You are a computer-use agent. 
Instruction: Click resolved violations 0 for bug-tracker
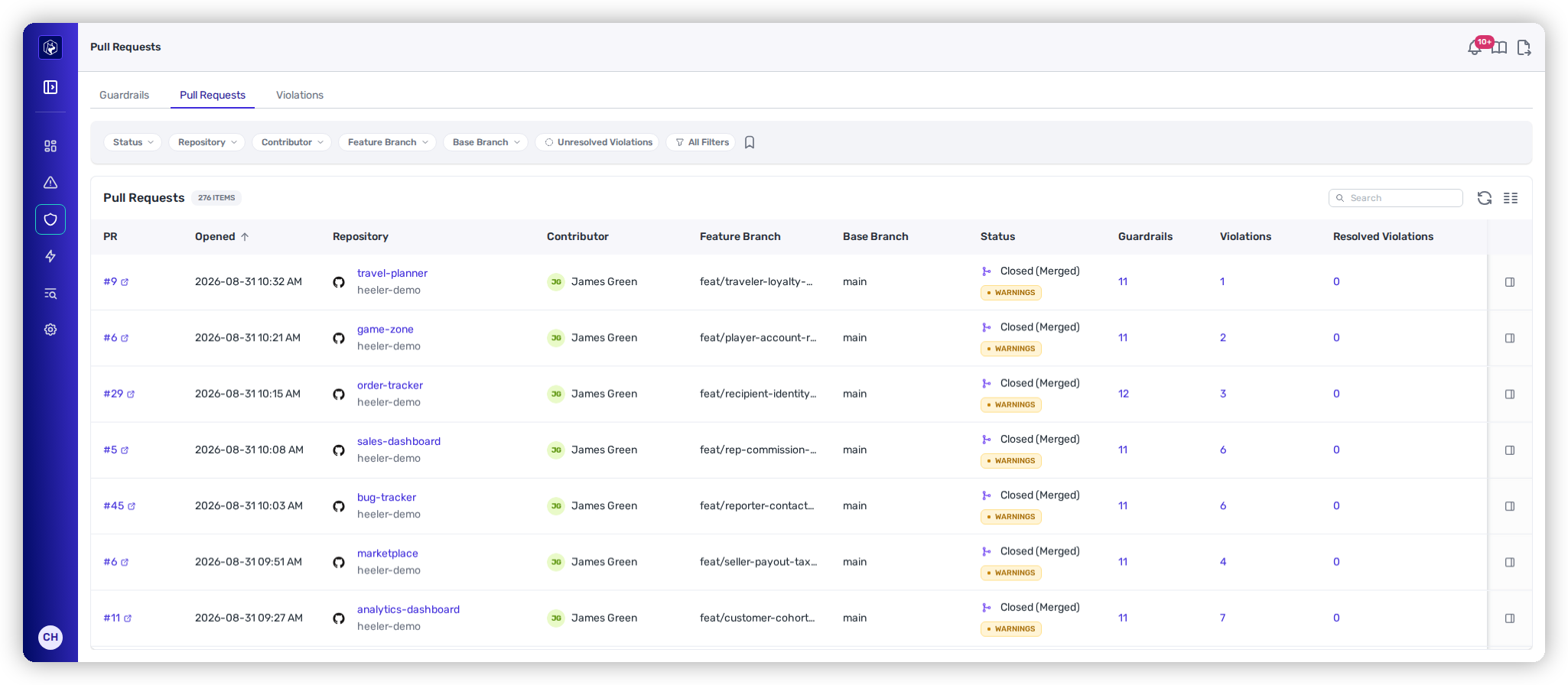[x=1336, y=506]
